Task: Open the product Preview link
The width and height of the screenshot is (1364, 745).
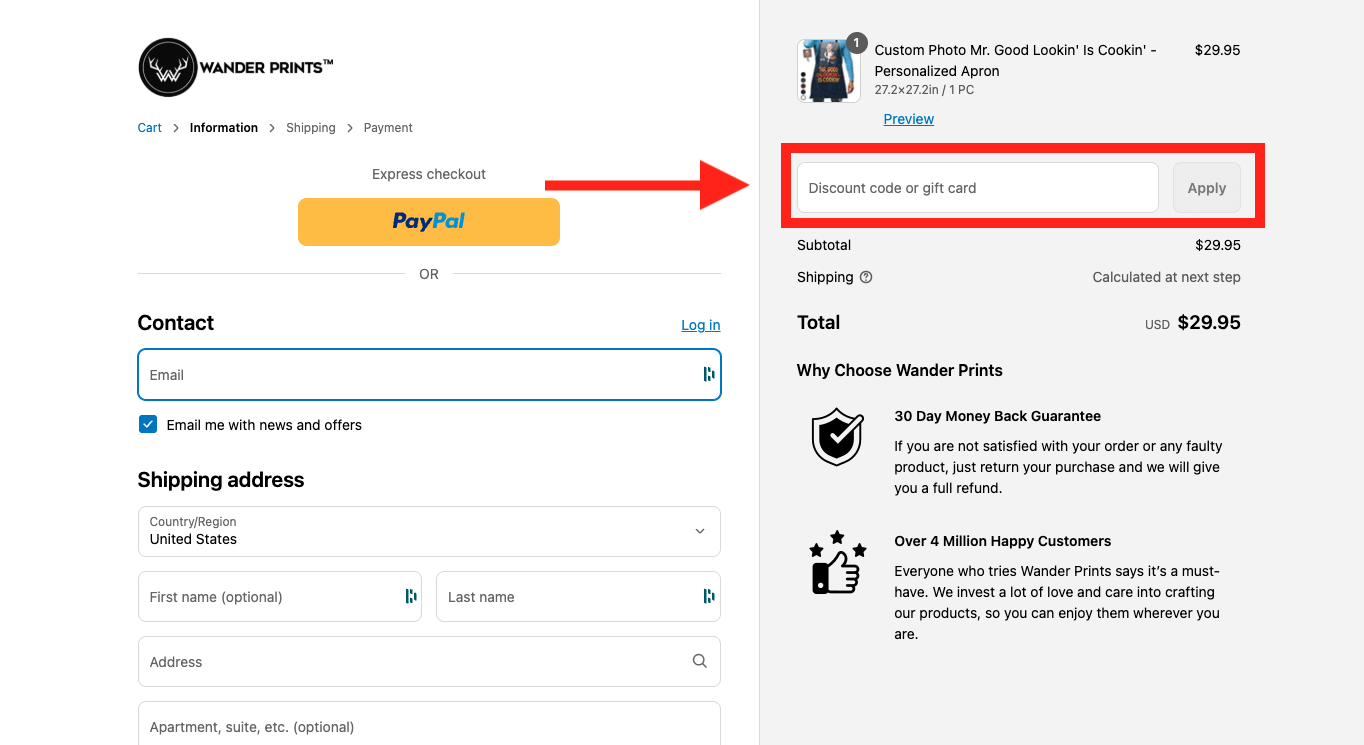Action: [x=909, y=119]
